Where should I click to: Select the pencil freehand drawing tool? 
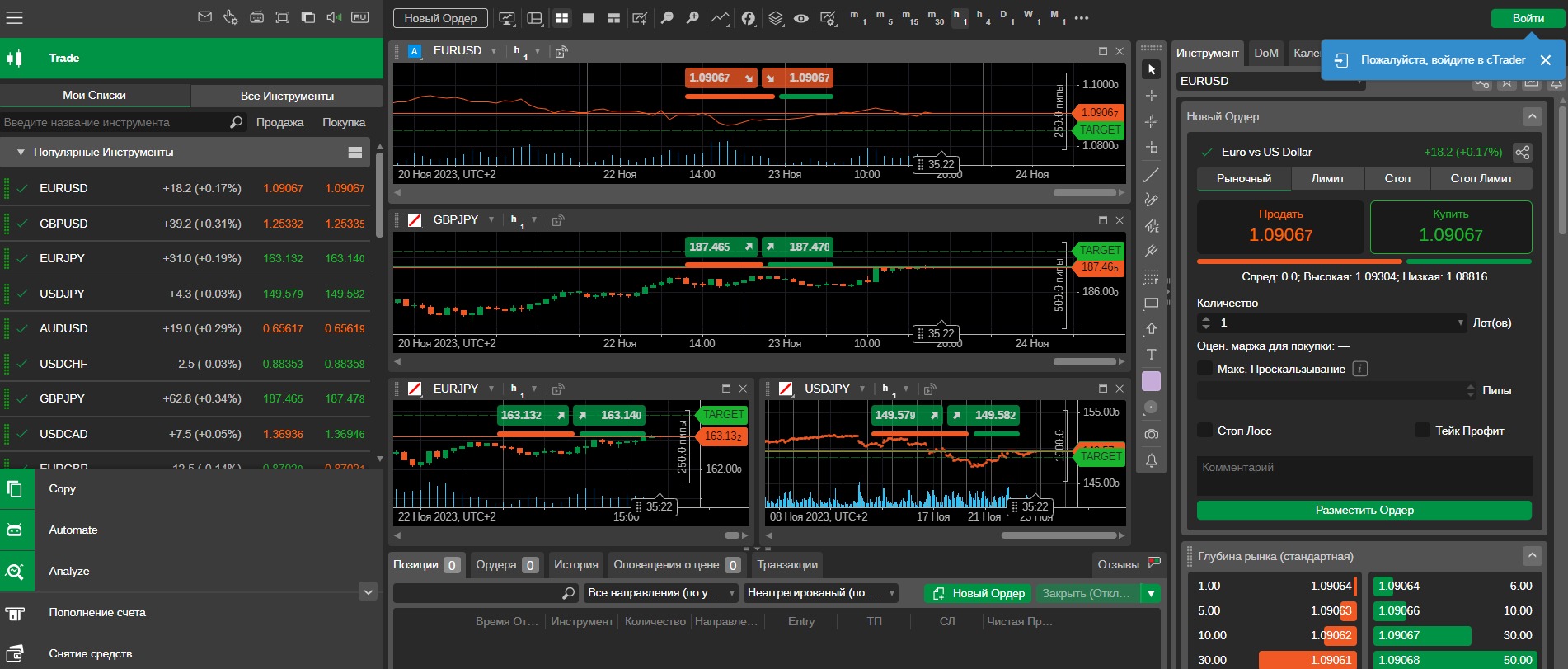click(1152, 200)
